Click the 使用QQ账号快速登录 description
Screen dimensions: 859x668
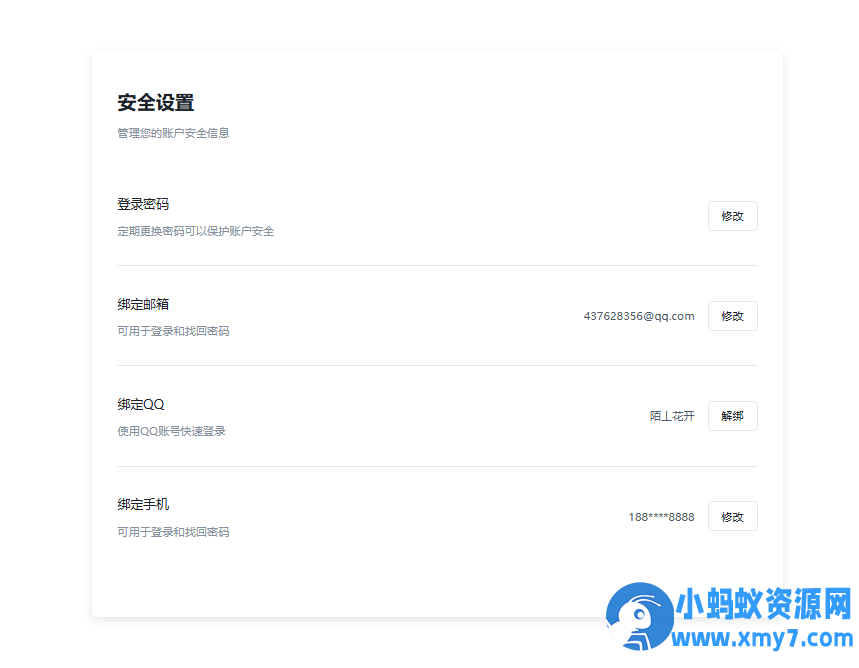coord(171,431)
